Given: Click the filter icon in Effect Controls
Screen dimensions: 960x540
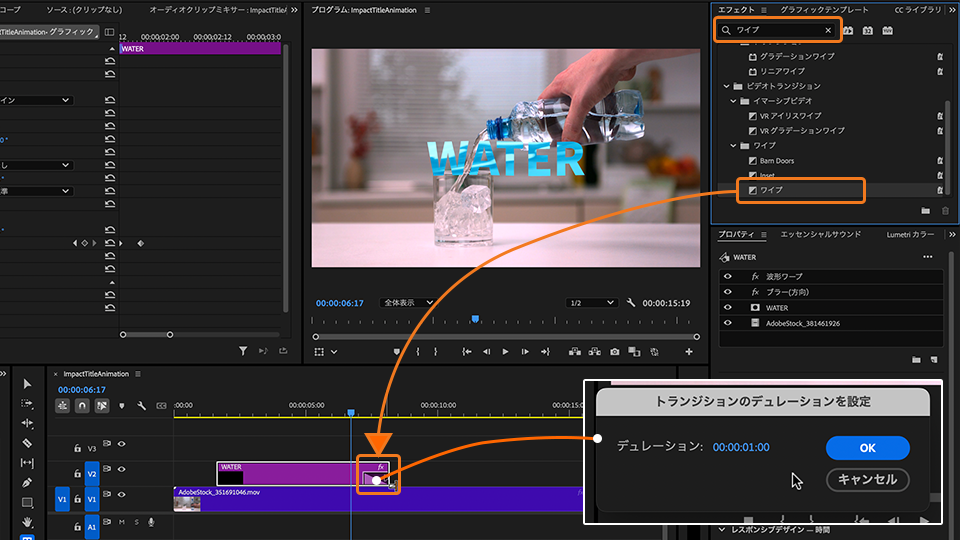Looking at the screenshot, I should coord(243,351).
